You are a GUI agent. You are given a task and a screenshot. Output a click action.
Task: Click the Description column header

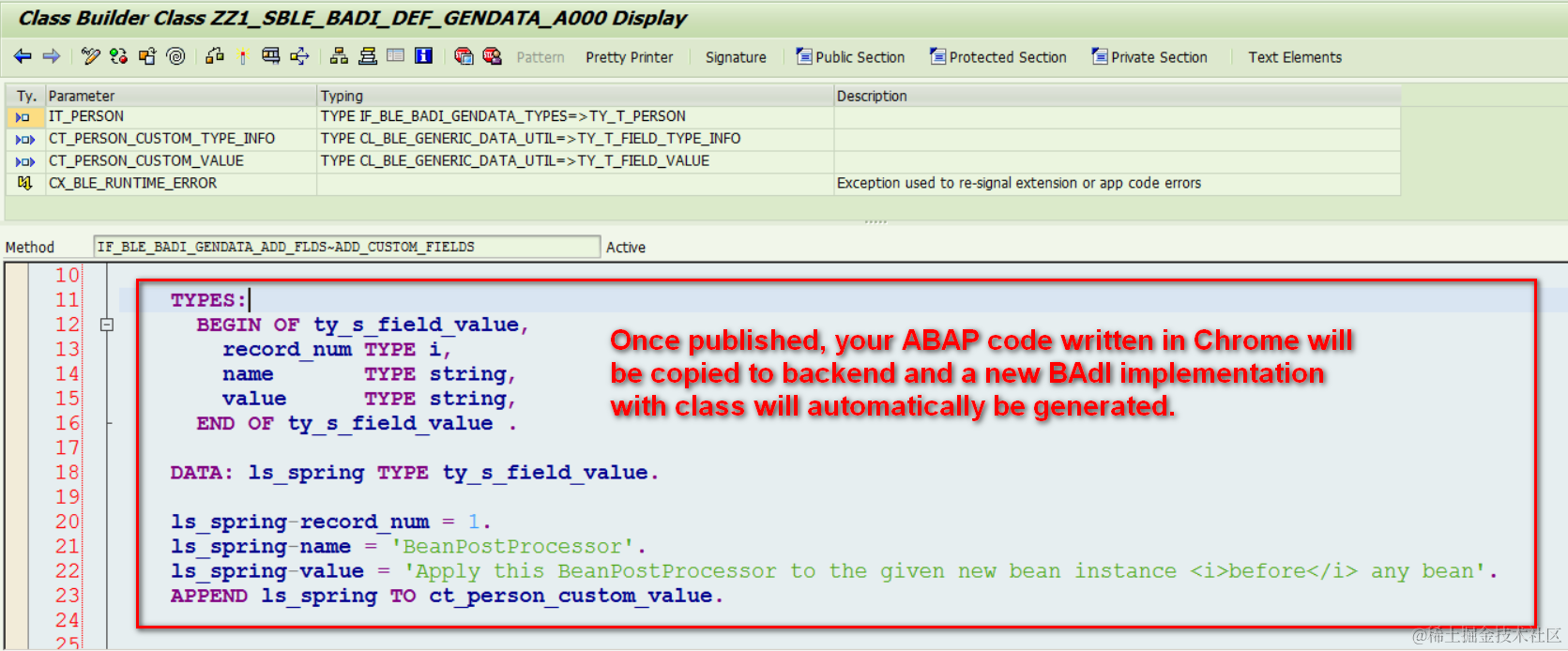point(1118,96)
